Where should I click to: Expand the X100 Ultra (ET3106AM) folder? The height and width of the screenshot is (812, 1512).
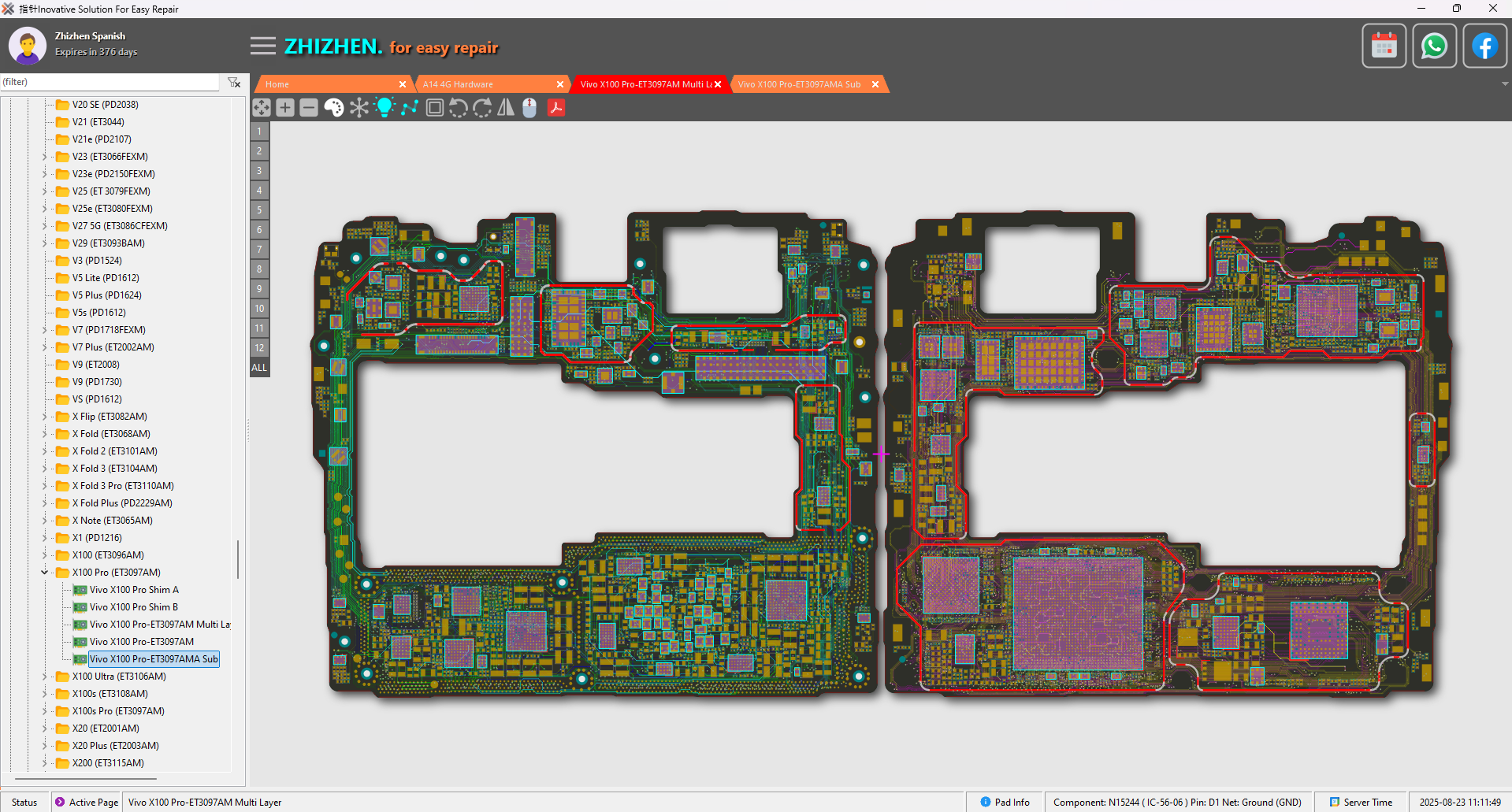tap(45, 677)
